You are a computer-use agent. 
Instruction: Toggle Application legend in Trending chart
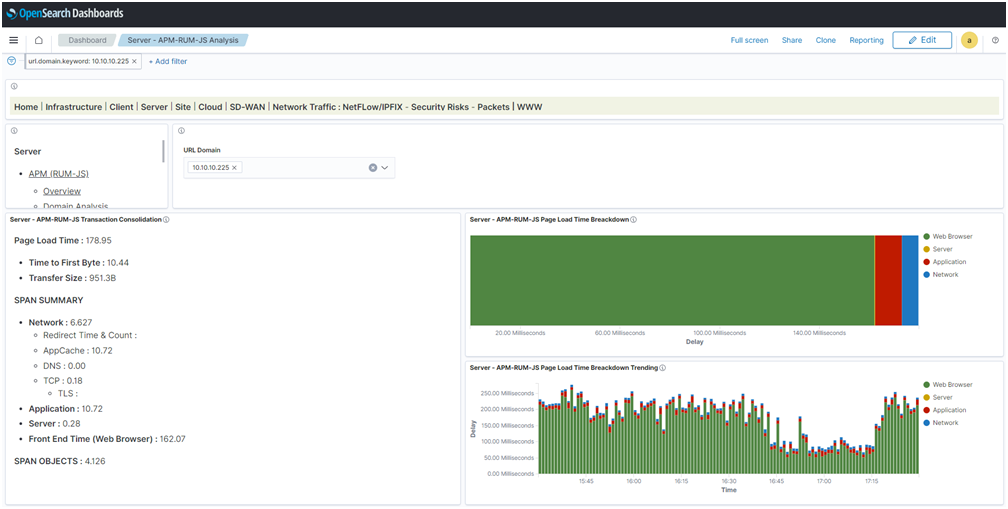(x=944, y=410)
